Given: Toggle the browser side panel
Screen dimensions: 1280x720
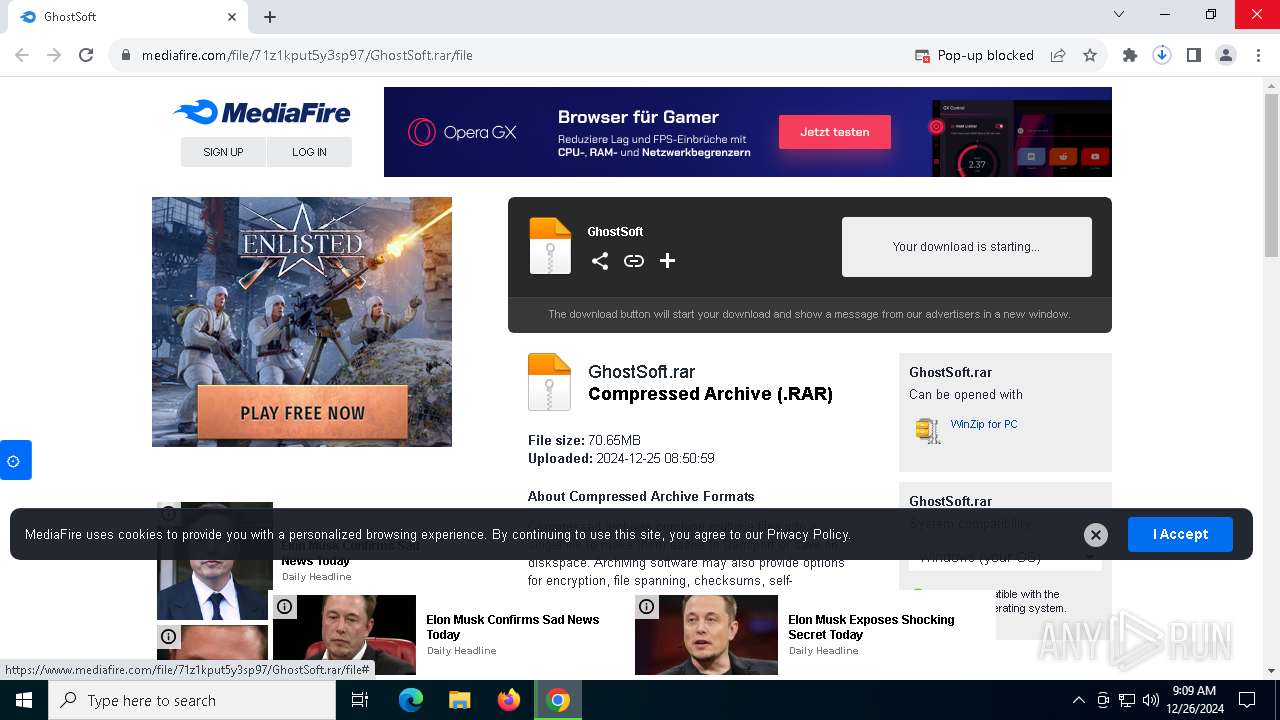Looking at the screenshot, I should (1194, 56).
